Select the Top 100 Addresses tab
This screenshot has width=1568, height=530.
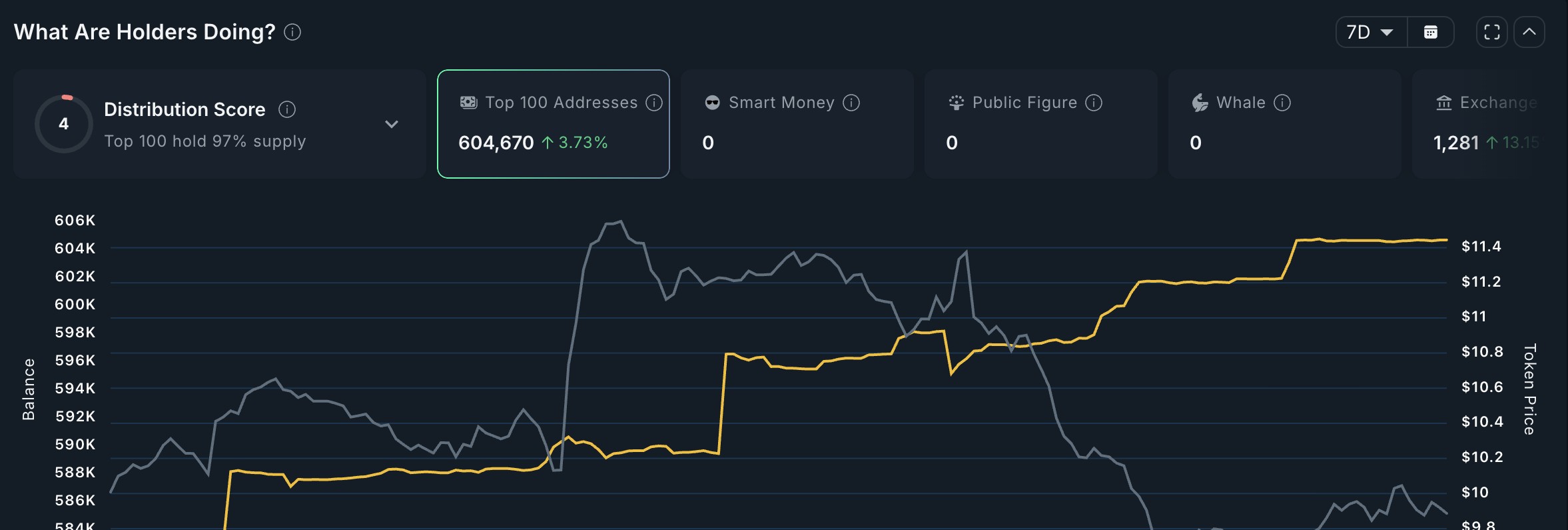pos(554,124)
